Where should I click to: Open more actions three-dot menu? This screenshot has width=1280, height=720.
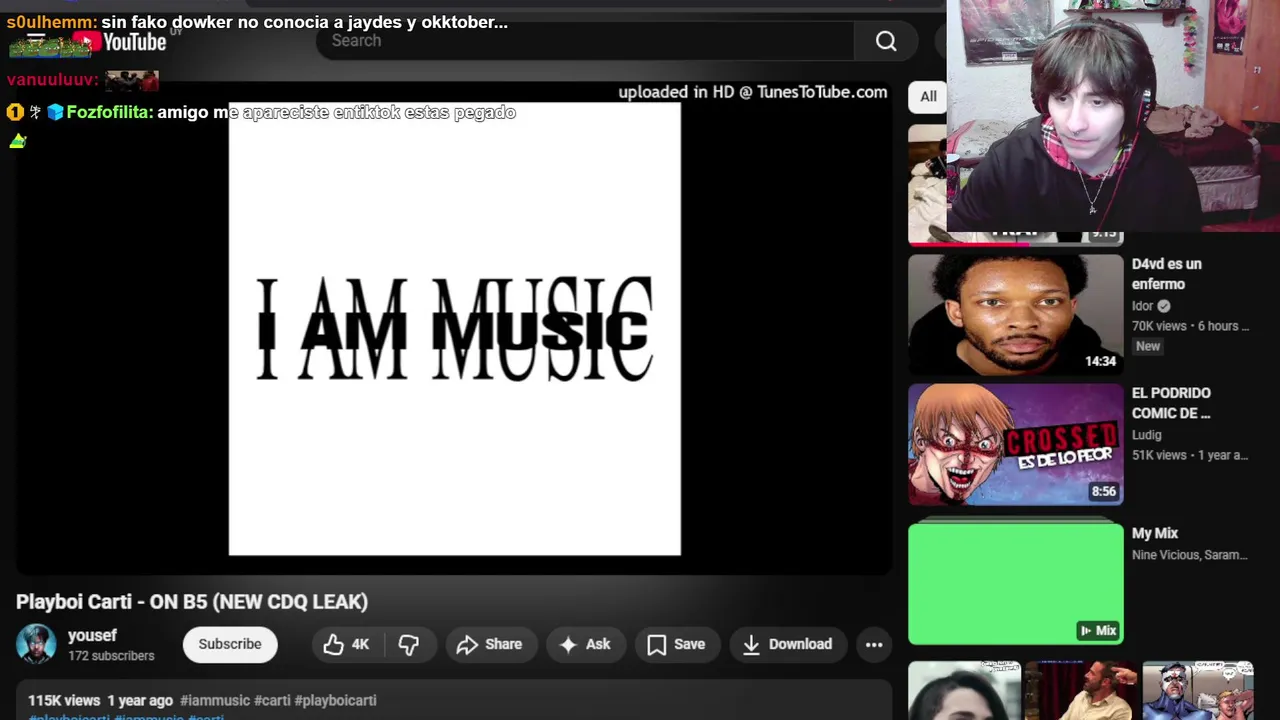point(874,645)
